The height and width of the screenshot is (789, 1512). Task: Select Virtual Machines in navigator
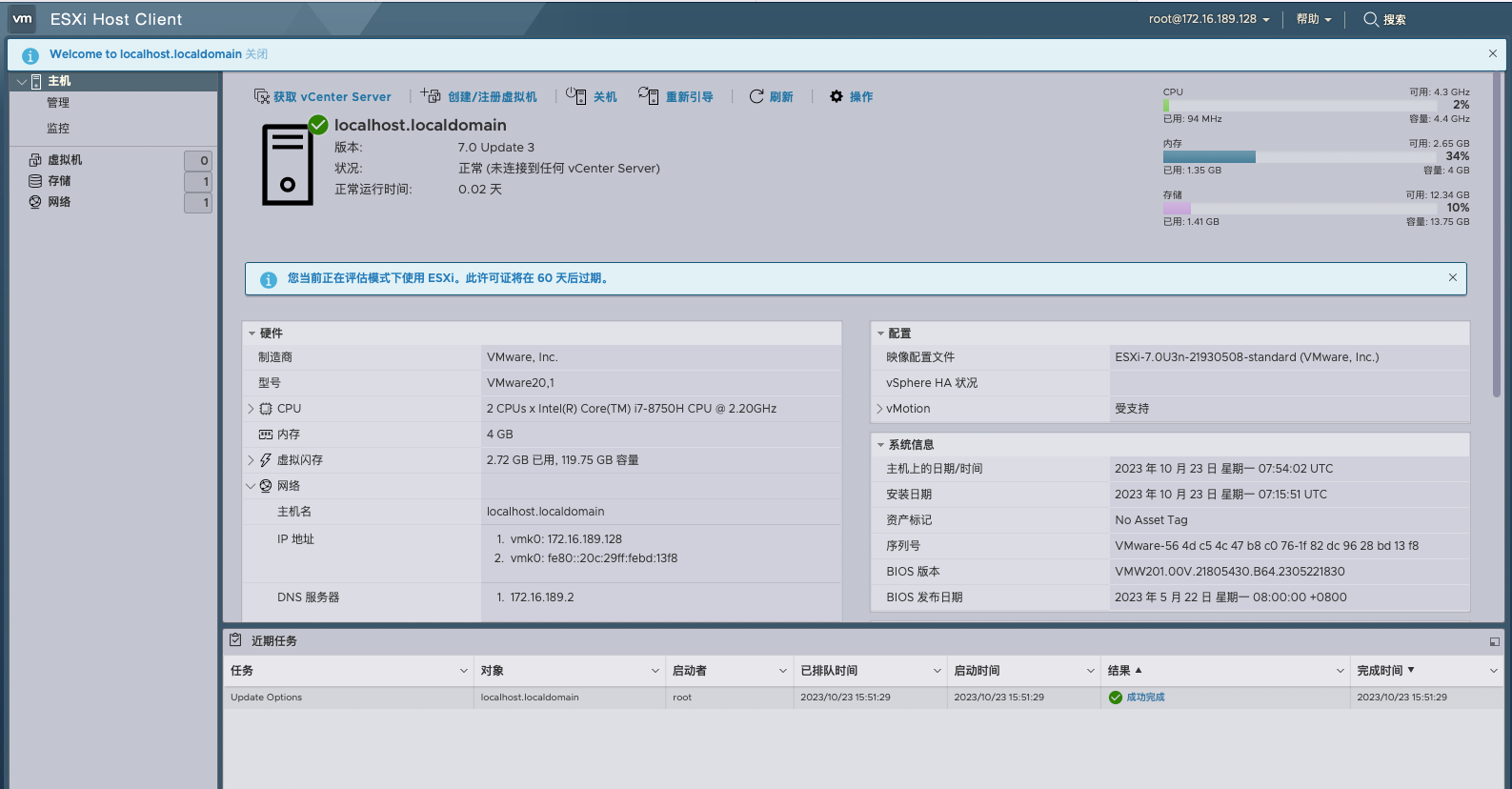(65, 160)
